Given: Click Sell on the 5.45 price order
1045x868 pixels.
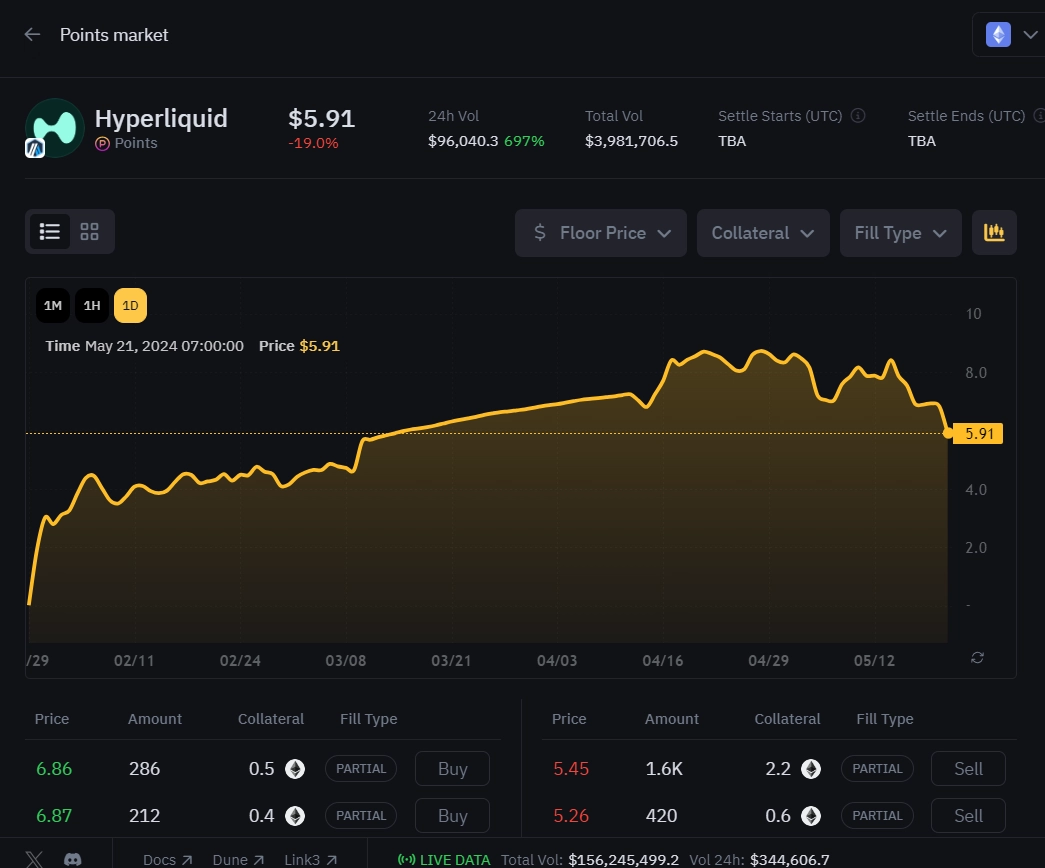Looking at the screenshot, I should pyautogui.click(x=967, y=768).
